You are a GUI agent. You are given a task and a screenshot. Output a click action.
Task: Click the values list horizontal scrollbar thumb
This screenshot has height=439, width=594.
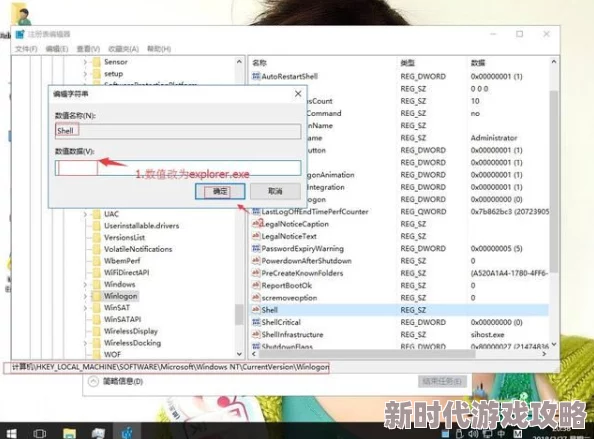(x=367, y=354)
